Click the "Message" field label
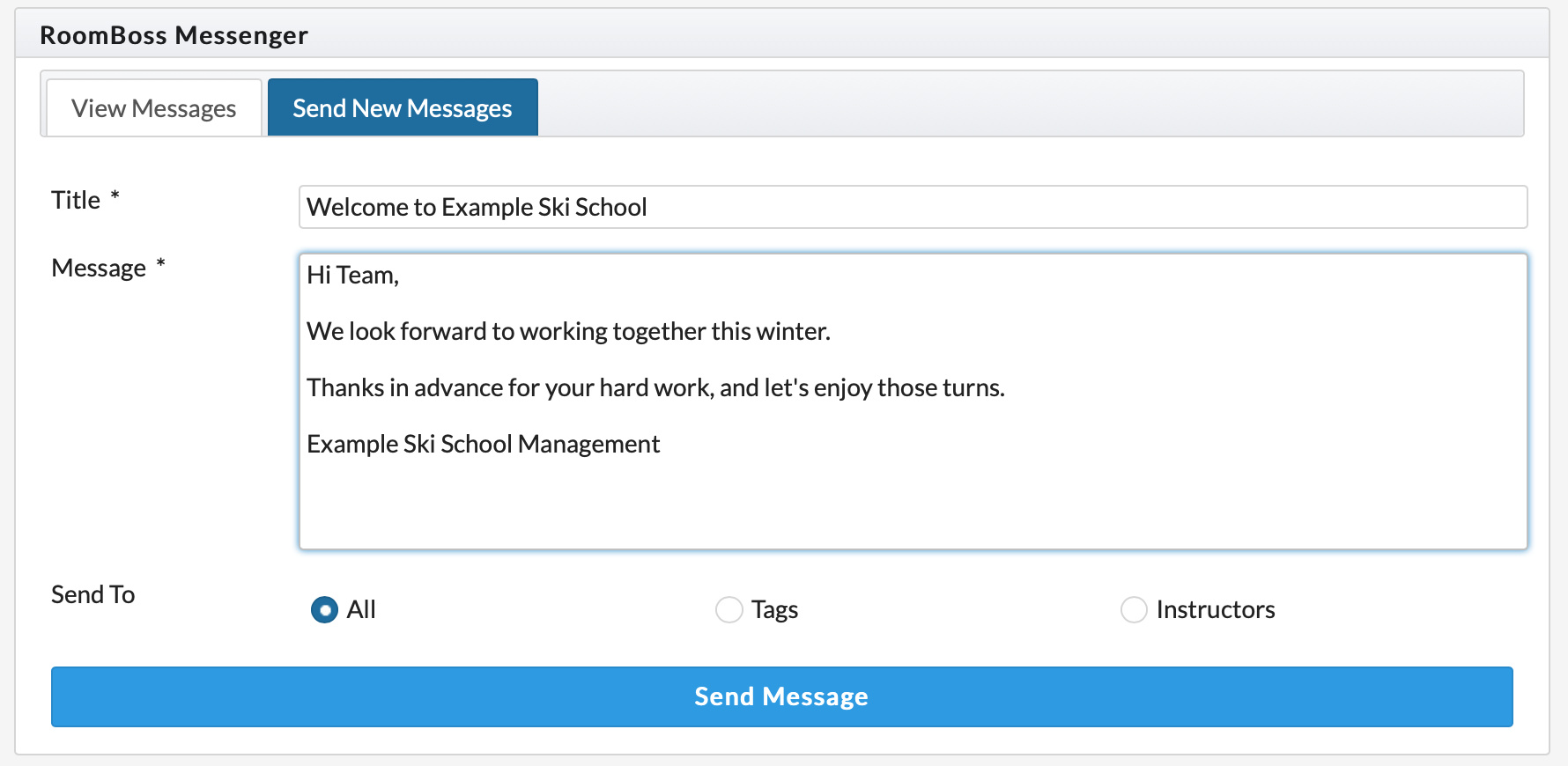This screenshot has width=1568, height=766. (x=99, y=269)
